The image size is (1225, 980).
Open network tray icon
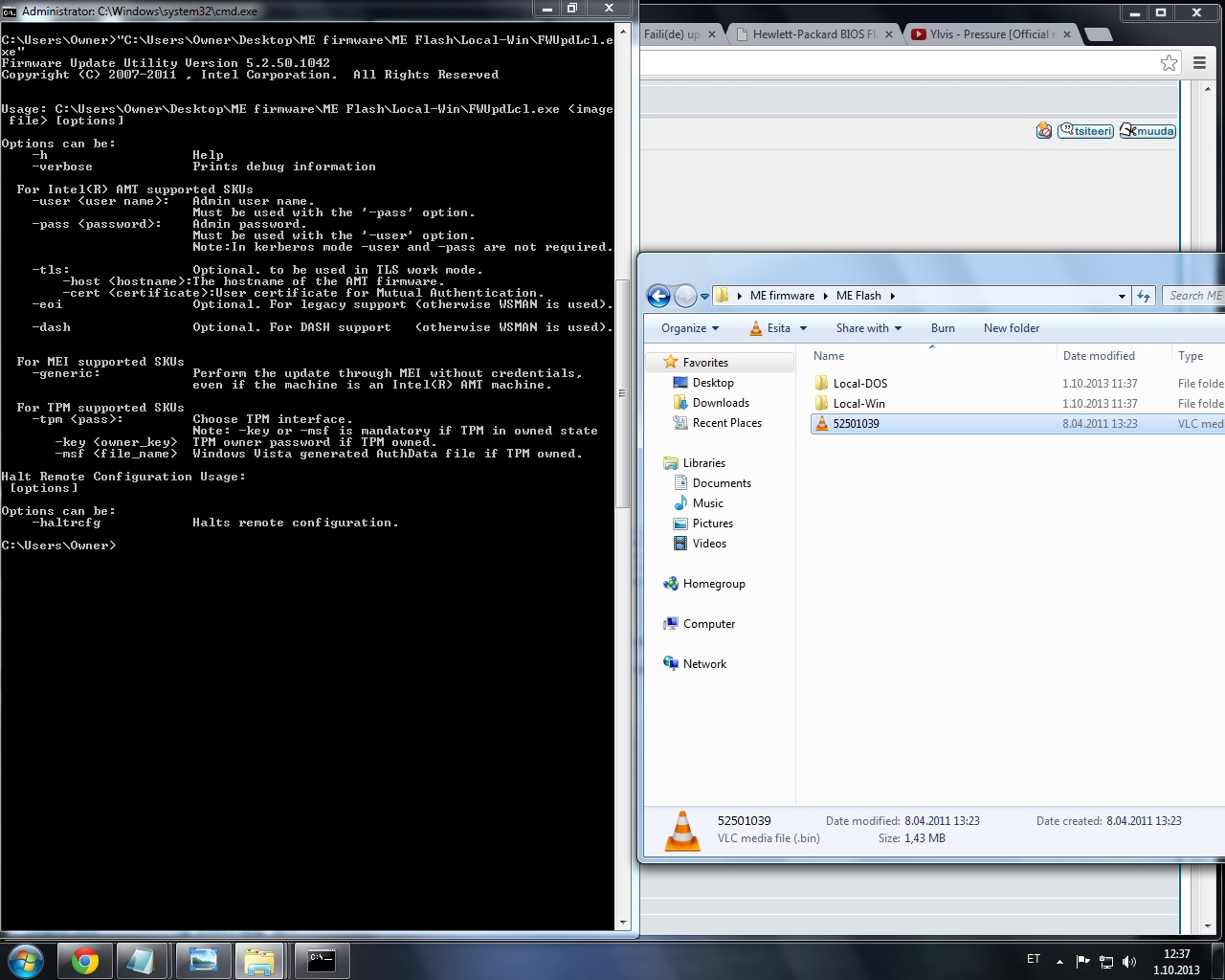tap(1106, 961)
